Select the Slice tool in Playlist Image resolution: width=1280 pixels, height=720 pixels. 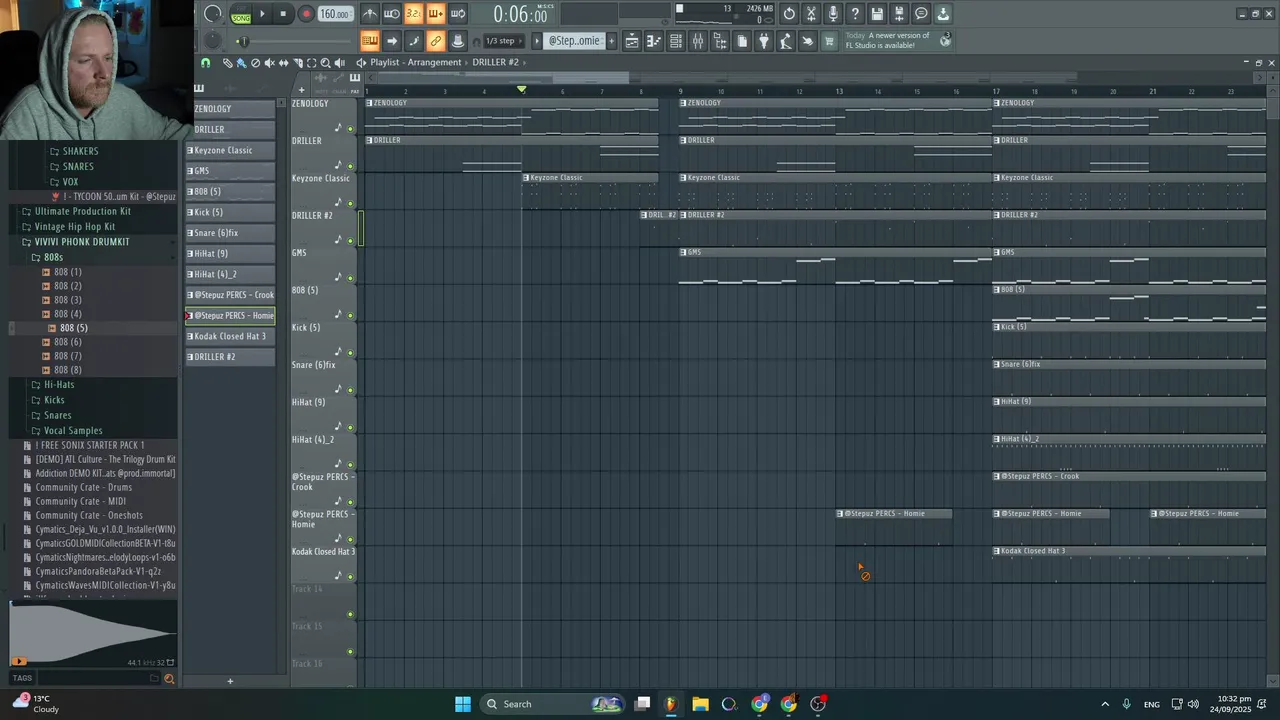coord(297,63)
